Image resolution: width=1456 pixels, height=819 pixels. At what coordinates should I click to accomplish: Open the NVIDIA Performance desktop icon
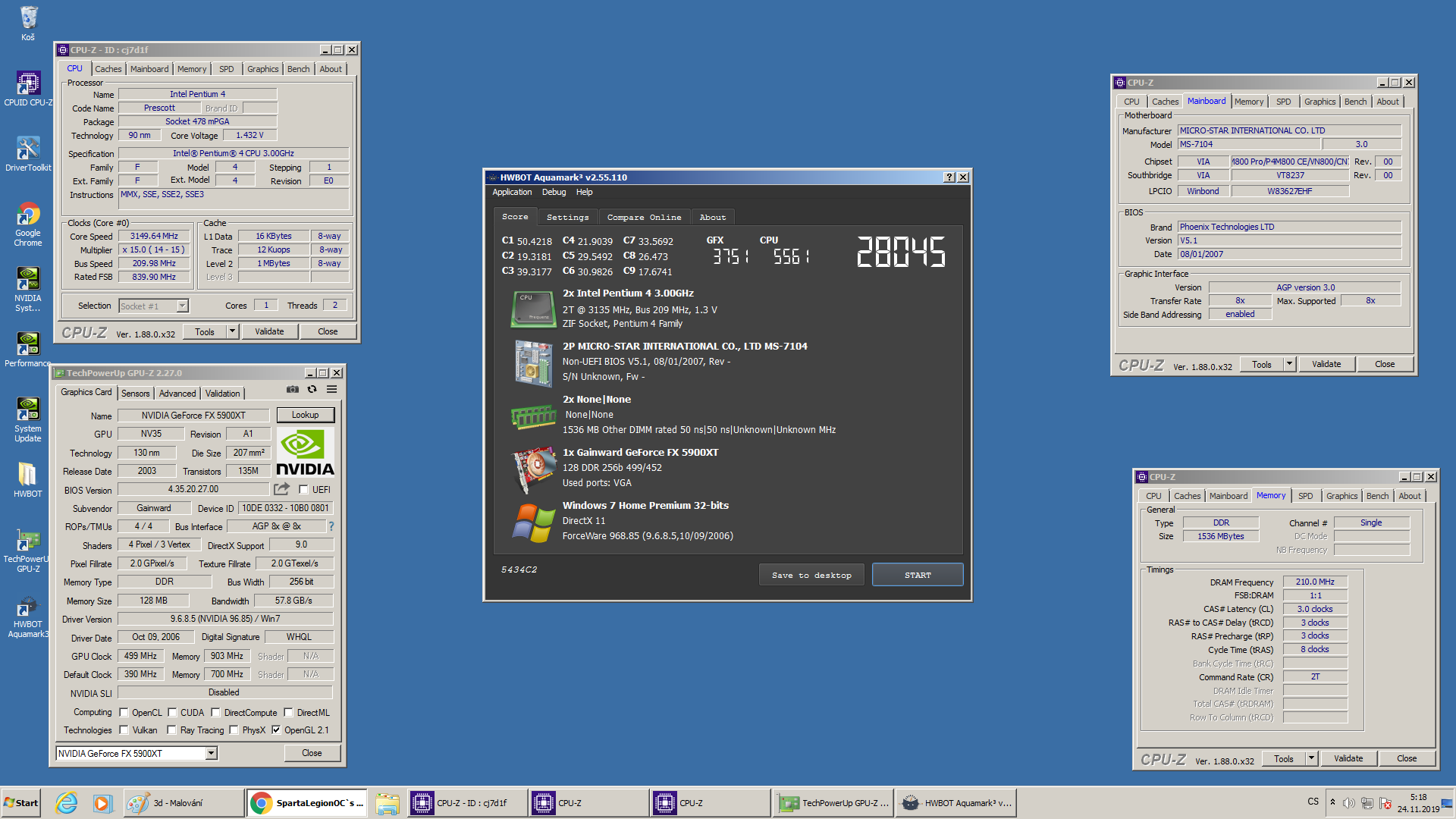pos(28,349)
